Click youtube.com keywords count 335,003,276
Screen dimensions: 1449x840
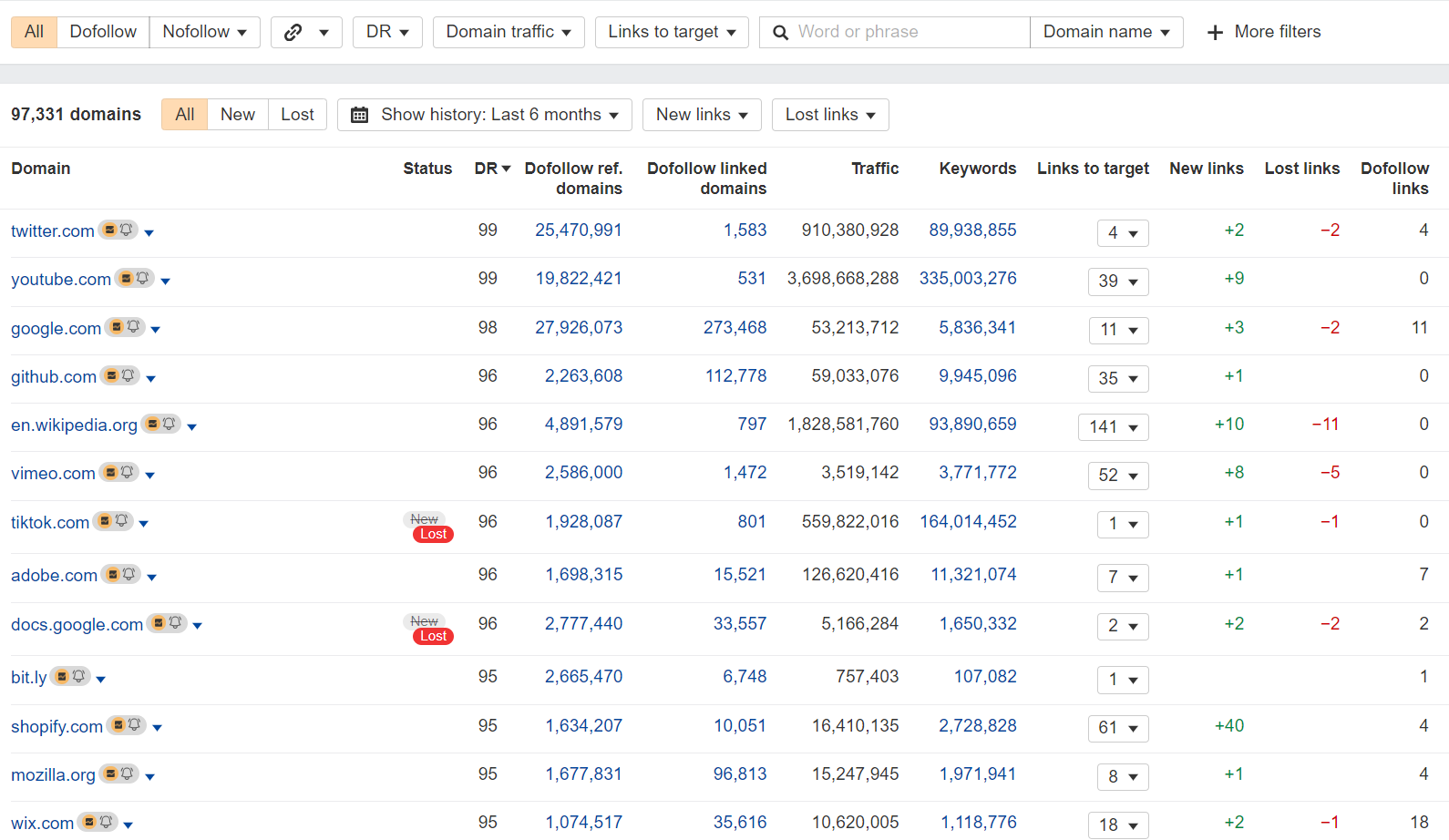(968, 279)
